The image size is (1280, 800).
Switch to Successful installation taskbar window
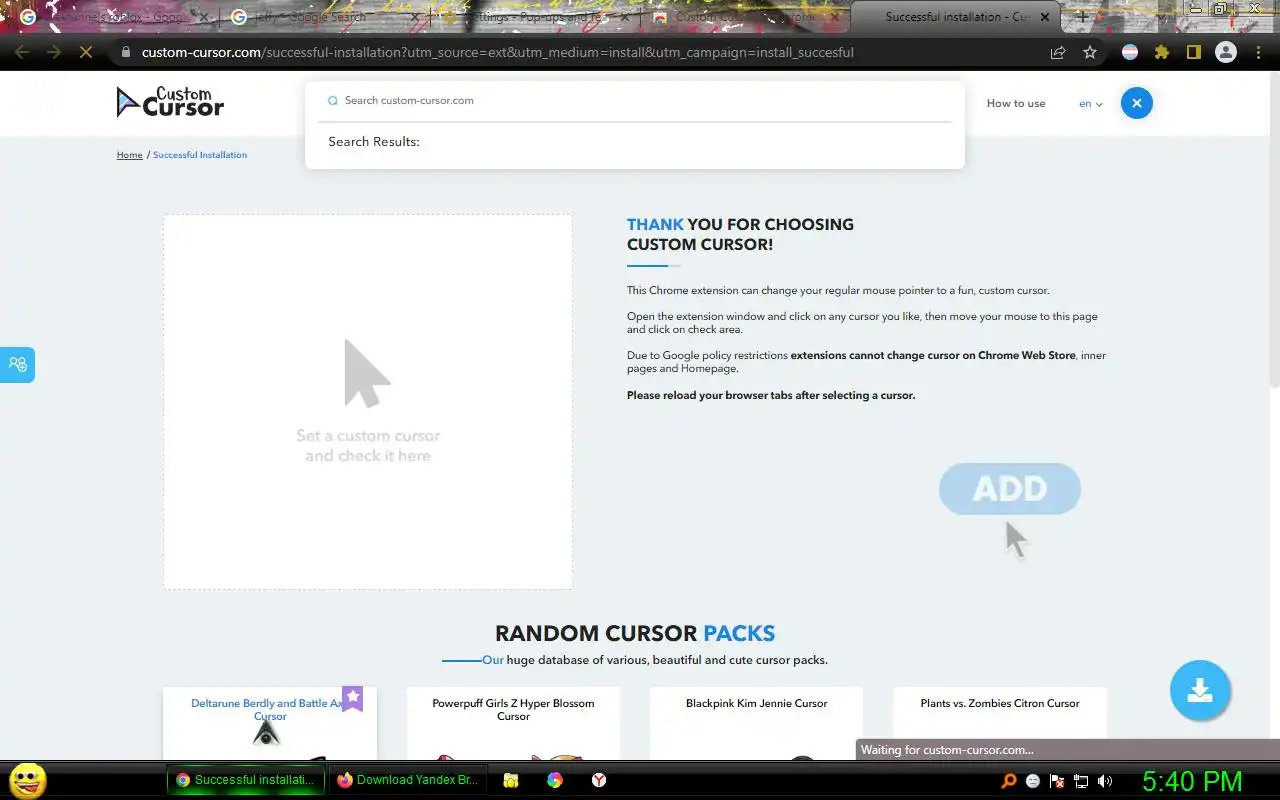[245, 780]
